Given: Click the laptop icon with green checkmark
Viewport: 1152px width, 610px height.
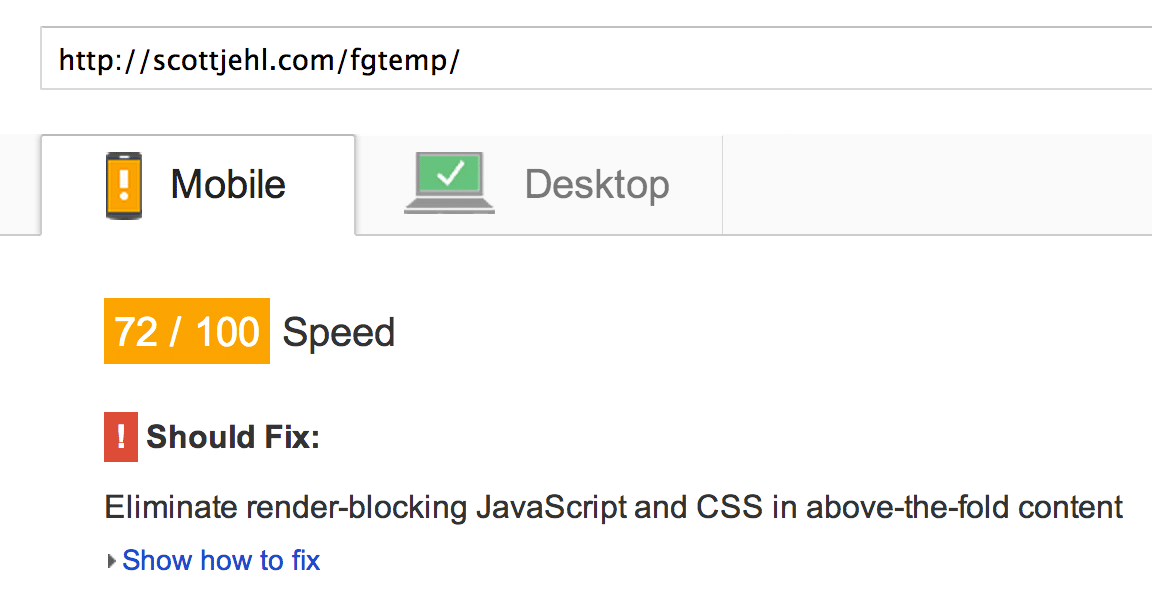Looking at the screenshot, I should pos(450,183).
